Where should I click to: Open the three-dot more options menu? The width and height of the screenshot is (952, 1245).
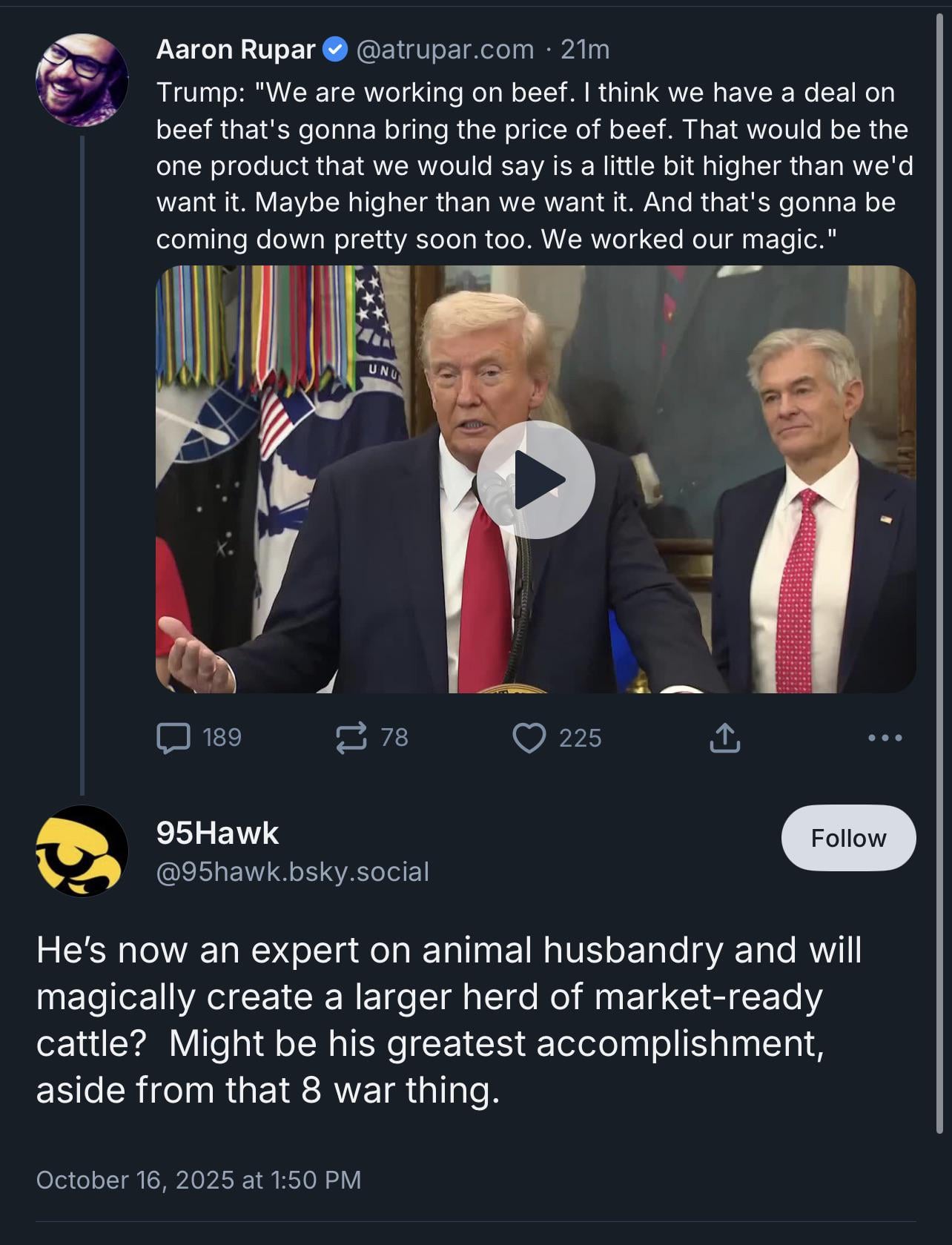pyautogui.click(x=885, y=738)
